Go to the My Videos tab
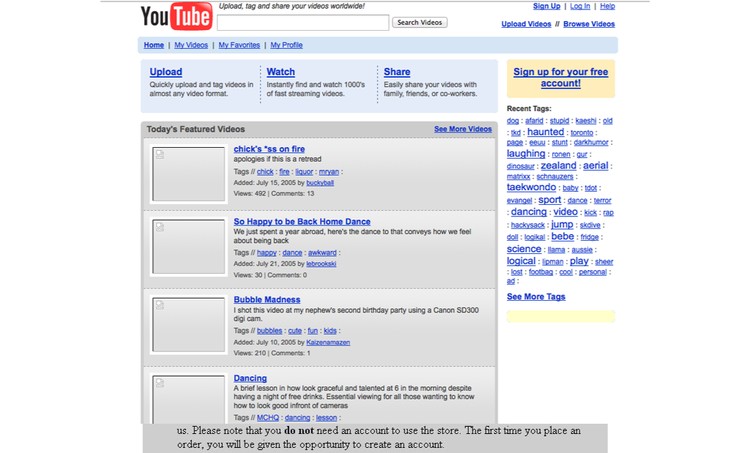Image resolution: width=750 pixels, height=453 pixels. 191,45
